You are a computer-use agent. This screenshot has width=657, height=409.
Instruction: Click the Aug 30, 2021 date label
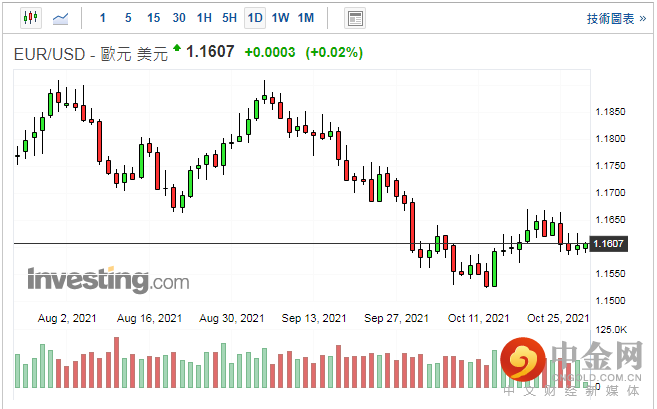point(232,318)
